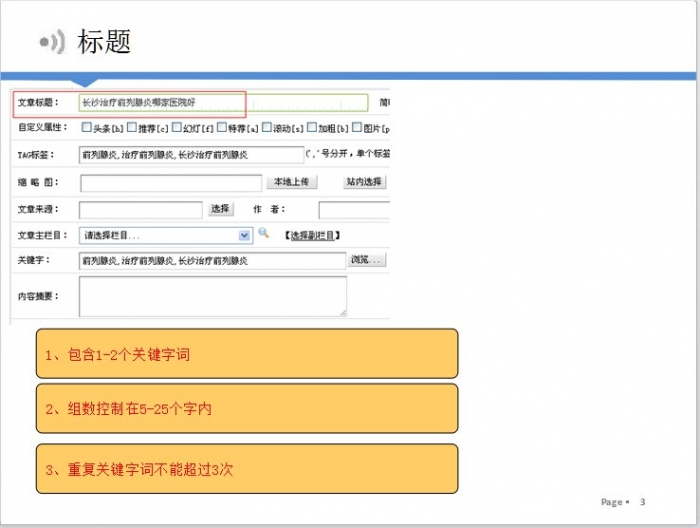This screenshot has width=700, height=528.
Task: Click the 本地上传 upload button
Action: 291,182
